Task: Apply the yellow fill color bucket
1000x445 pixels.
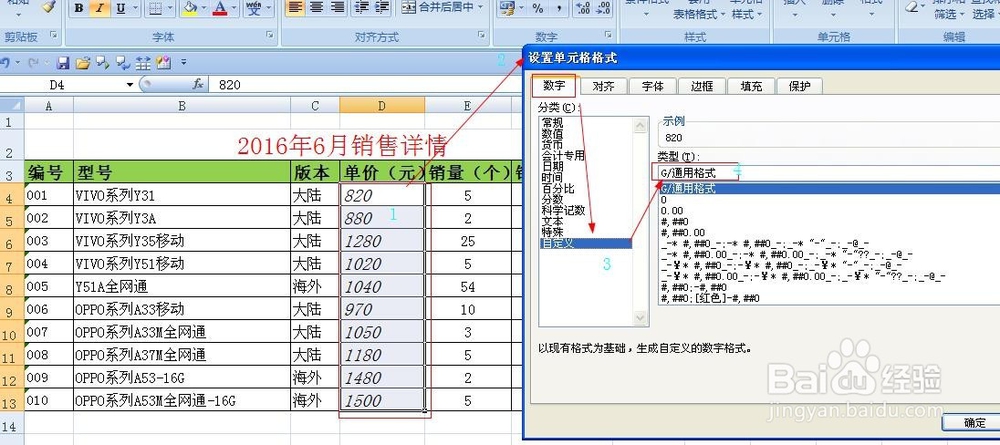Action: [x=189, y=8]
